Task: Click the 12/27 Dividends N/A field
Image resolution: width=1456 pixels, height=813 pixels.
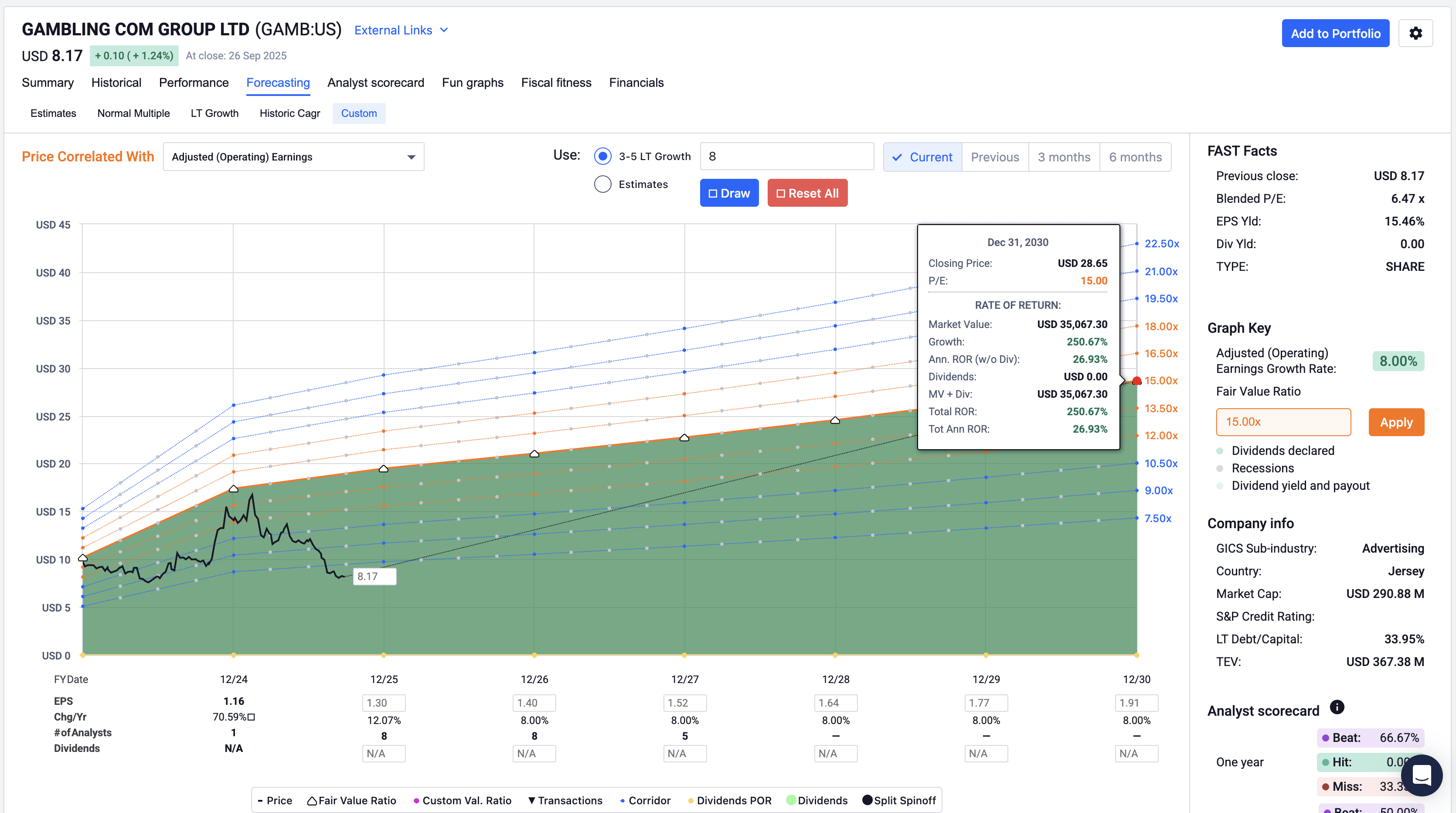Action: click(x=684, y=754)
